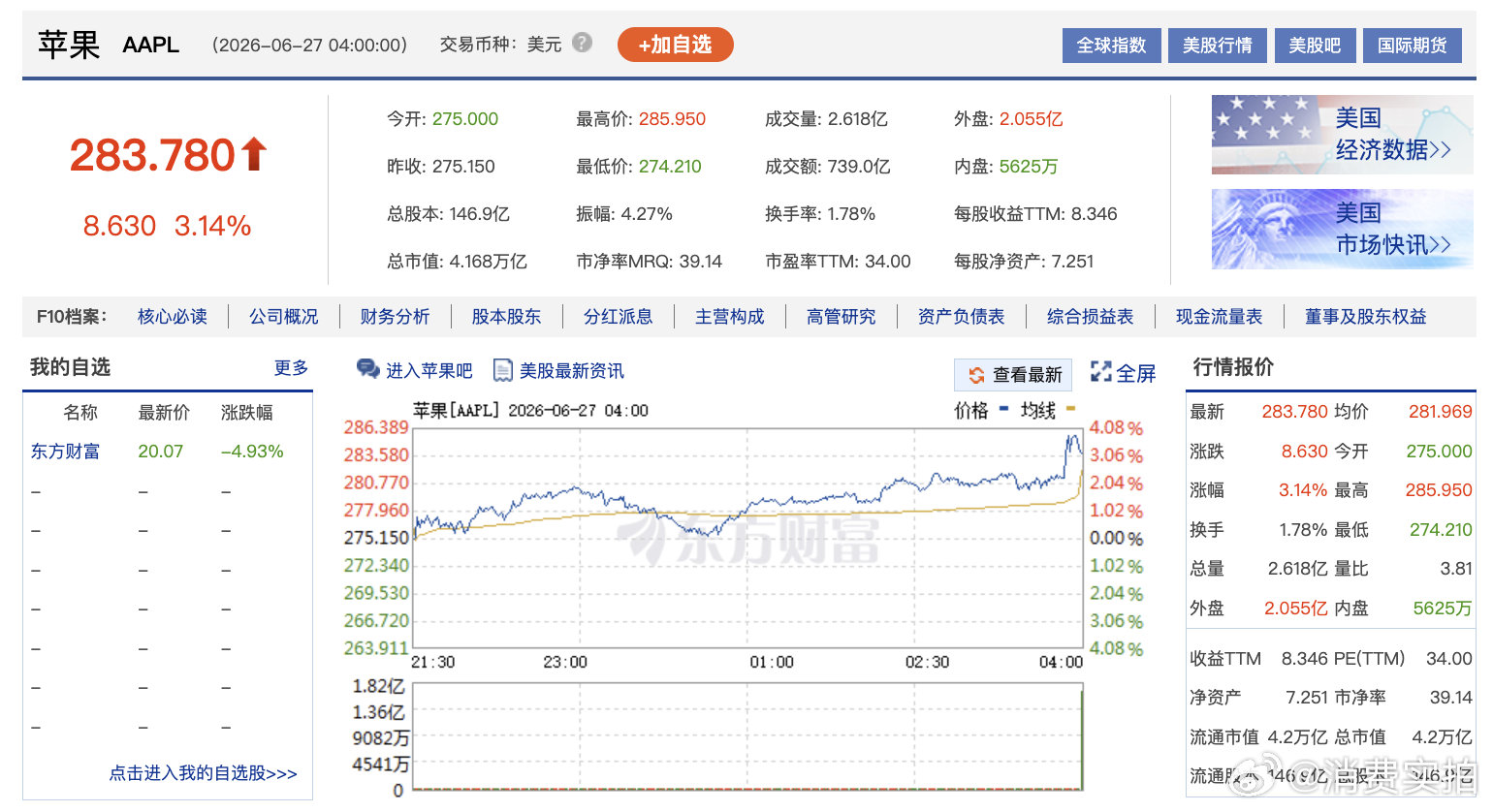The height and width of the screenshot is (812, 1493).
Task: Open the Apple forum chat bubble icon
Action: point(368,369)
